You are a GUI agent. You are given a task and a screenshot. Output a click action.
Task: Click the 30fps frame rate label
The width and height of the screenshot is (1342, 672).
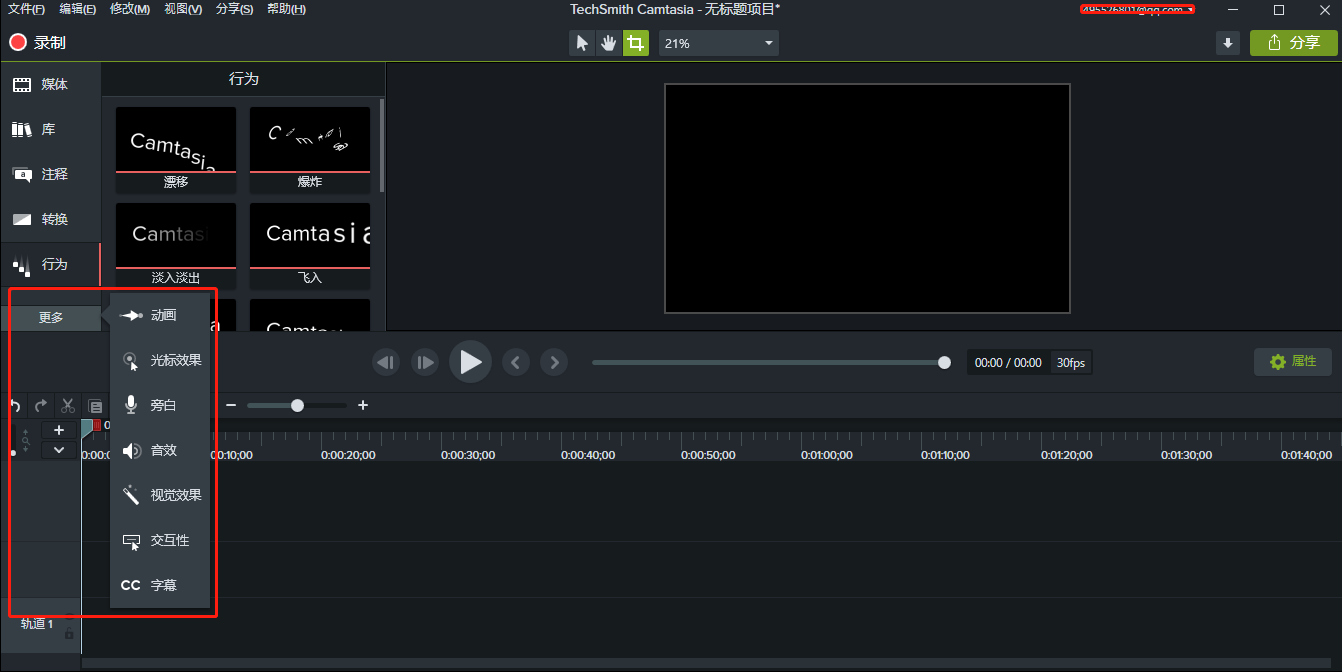click(1071, 363)
